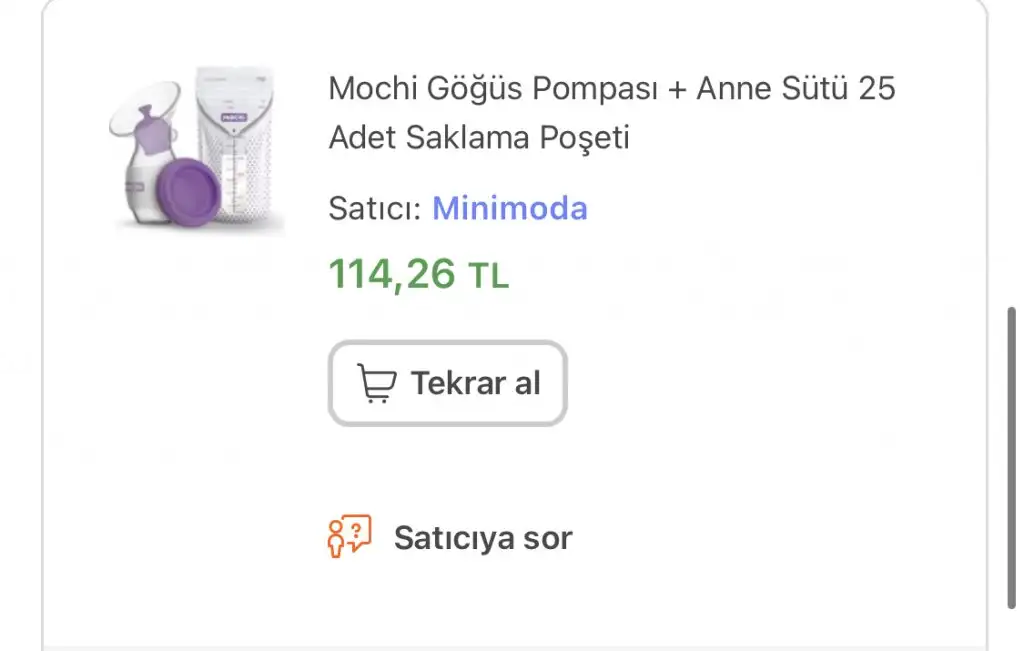Click the "25" quantity in the title
The image size is (1024, 651).
tap(876, 89)
